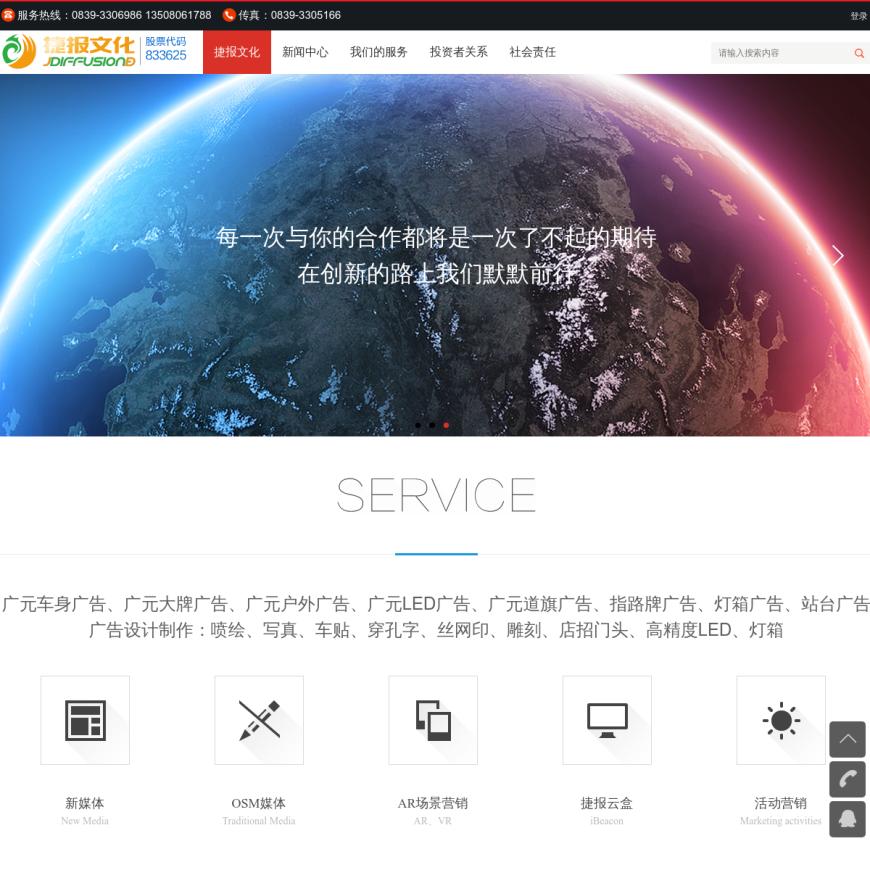Viewport: 870px width, 870px height.
Task: Click the search magnifier icon
Action: click(x=859, y=53)
